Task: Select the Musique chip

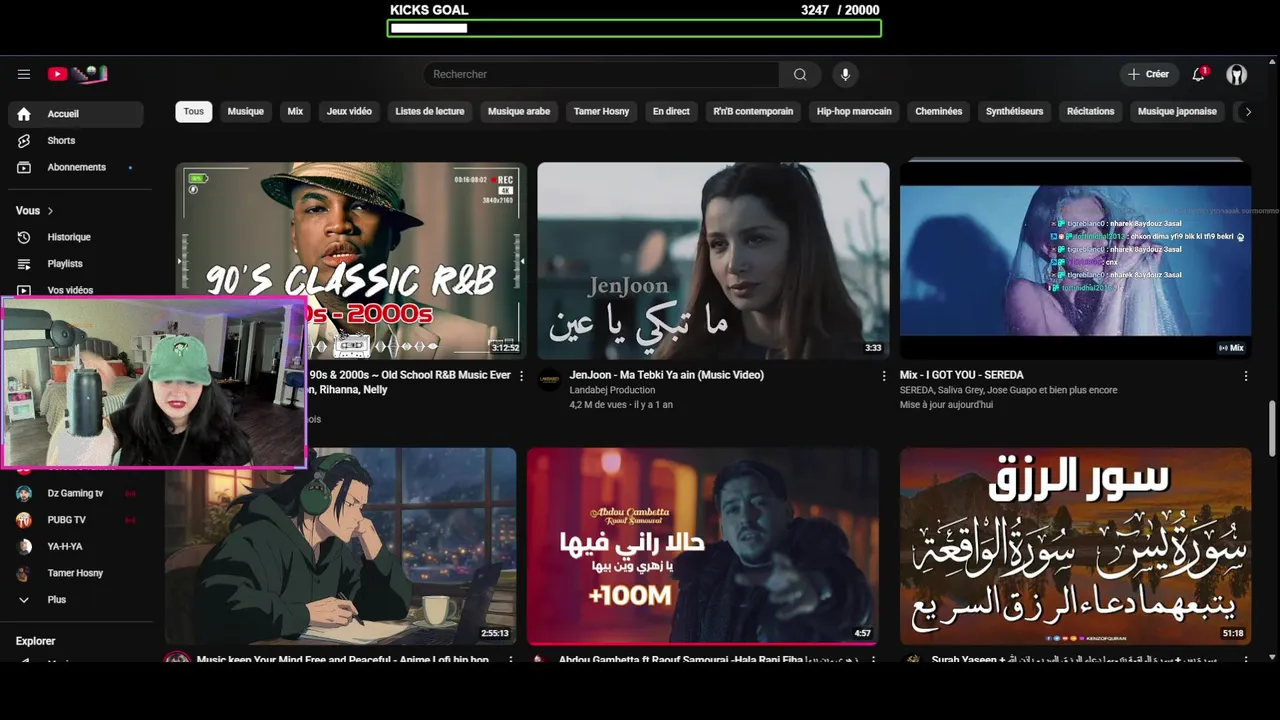Action: point(245,112)
